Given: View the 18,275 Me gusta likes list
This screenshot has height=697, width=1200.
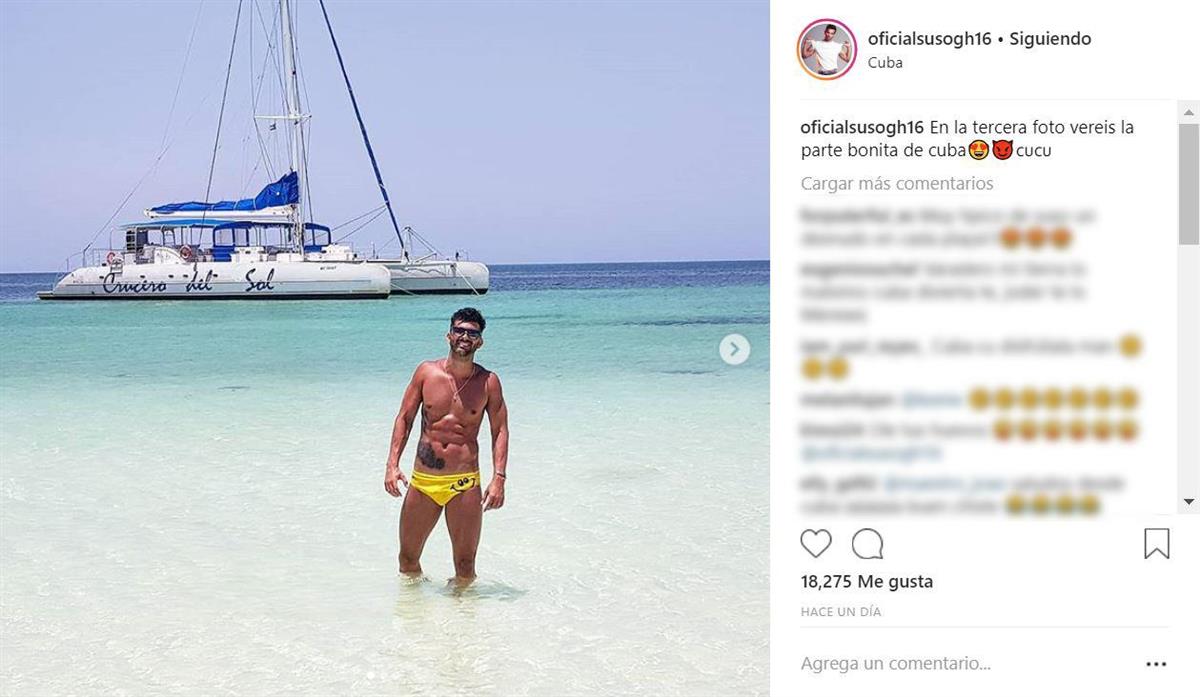Looking at the screenshot, I should (x=867, y=581).
